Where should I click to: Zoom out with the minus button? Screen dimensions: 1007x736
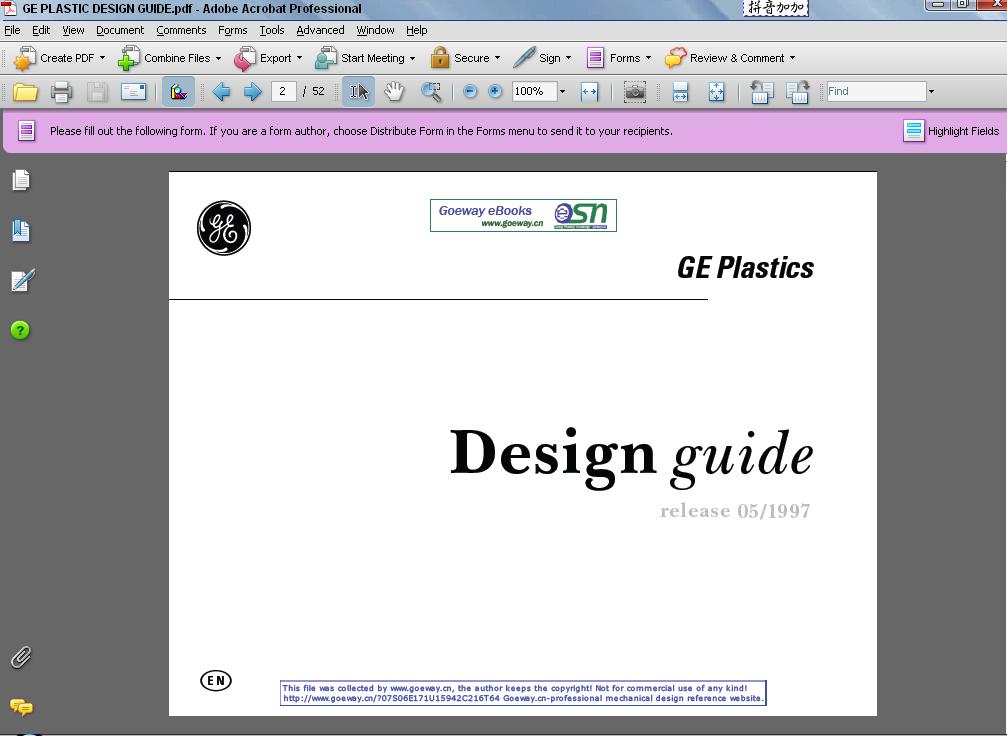point(470,91)
